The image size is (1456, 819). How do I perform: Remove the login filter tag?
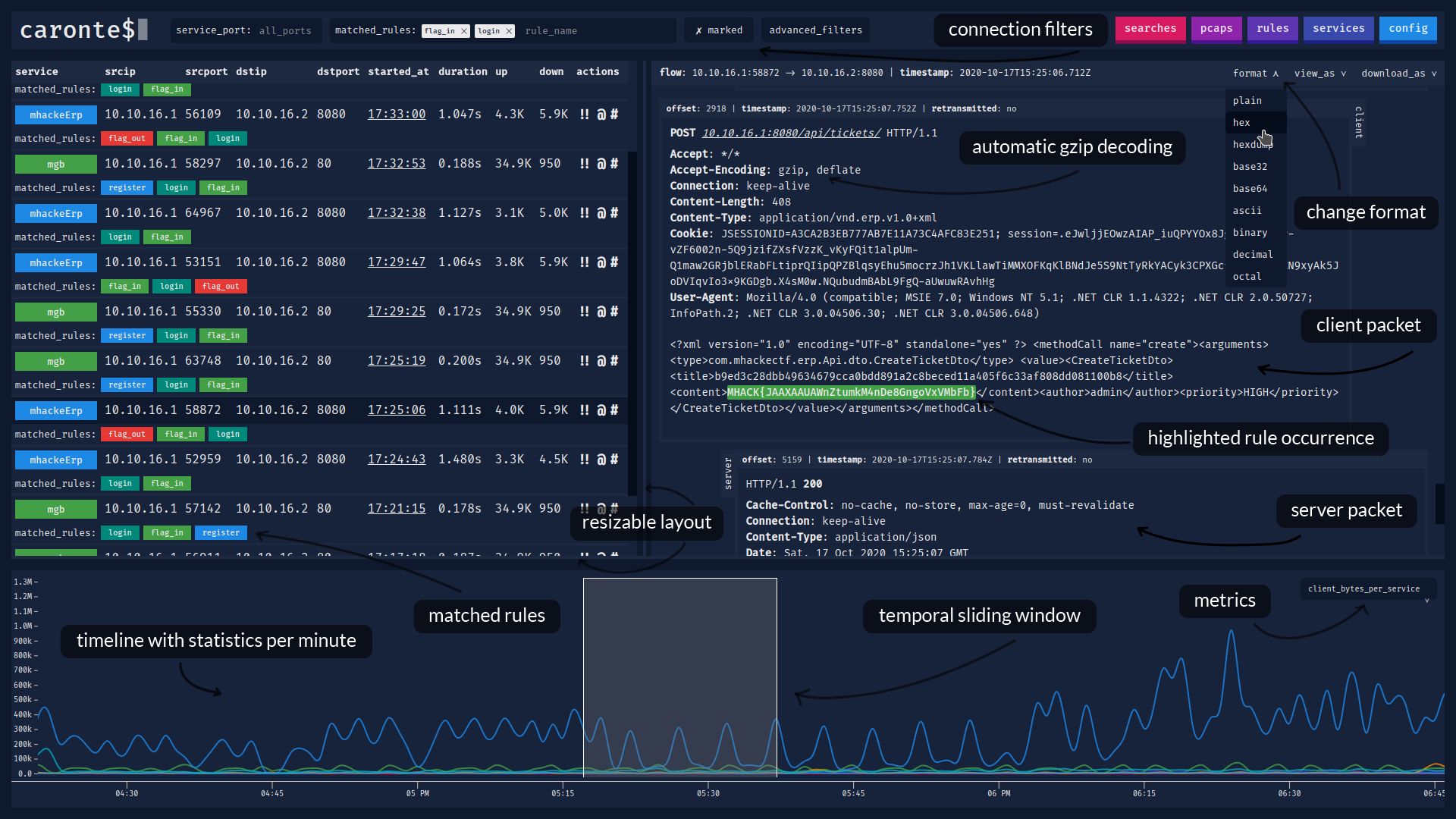pos(509,31)
